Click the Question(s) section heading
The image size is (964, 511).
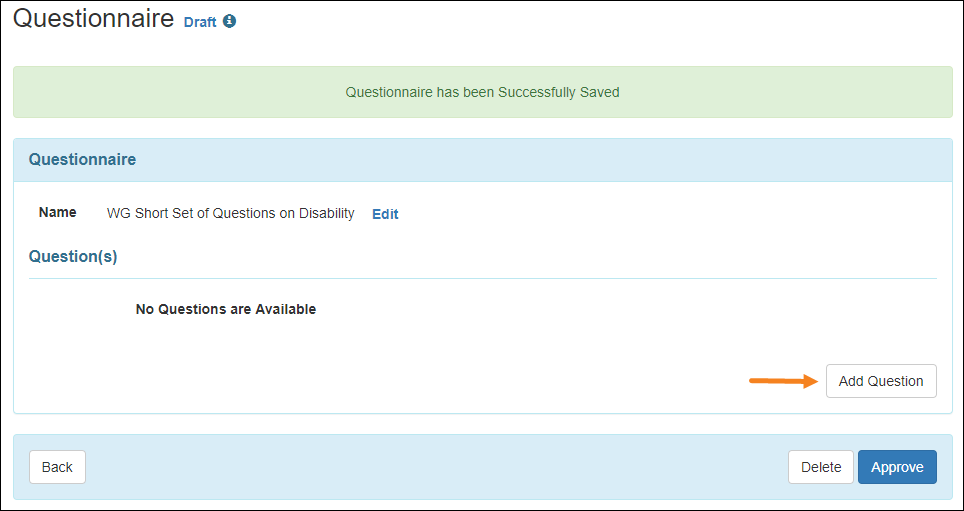[x=73, y=256]
